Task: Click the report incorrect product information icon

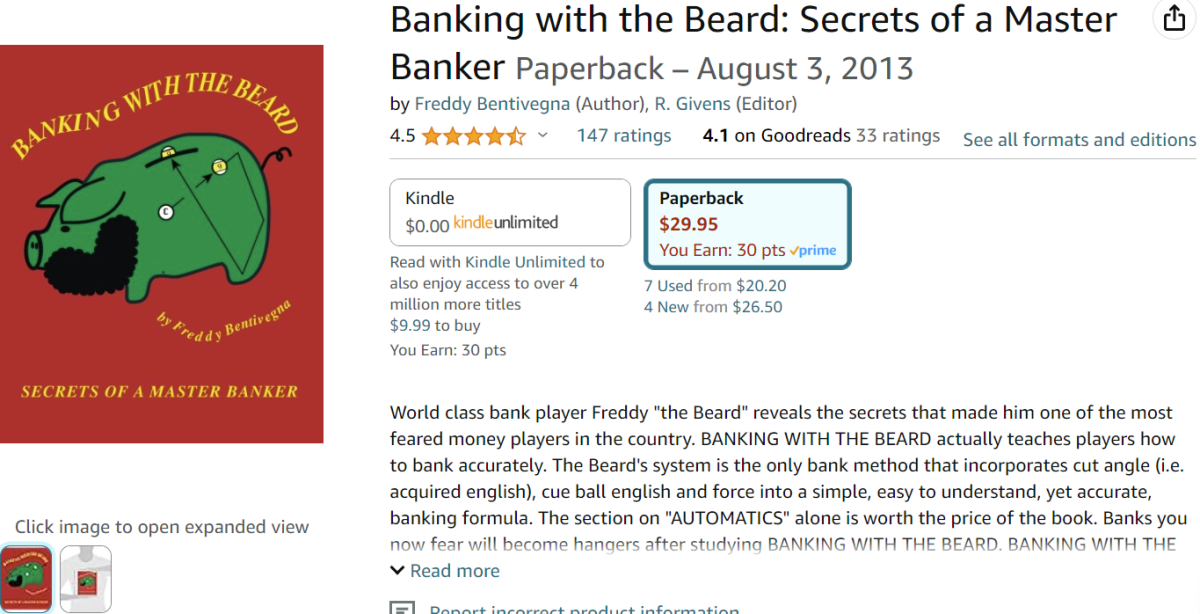Action: [x=402, y=608]
